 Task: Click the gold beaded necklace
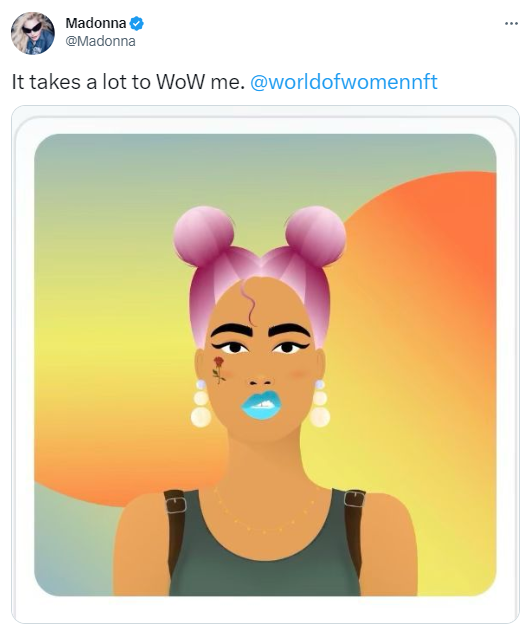click(x=264, y=510)
